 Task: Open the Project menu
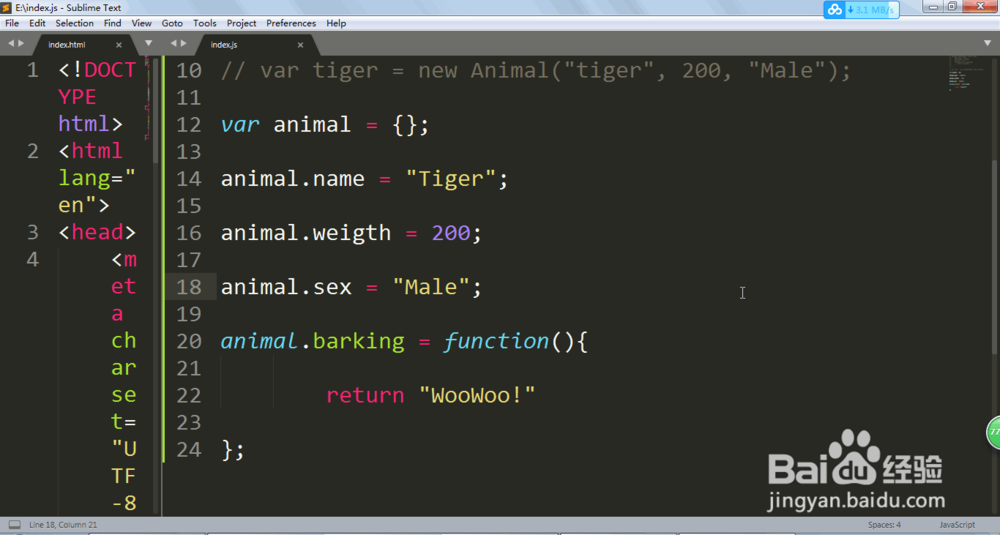[241, 23]
